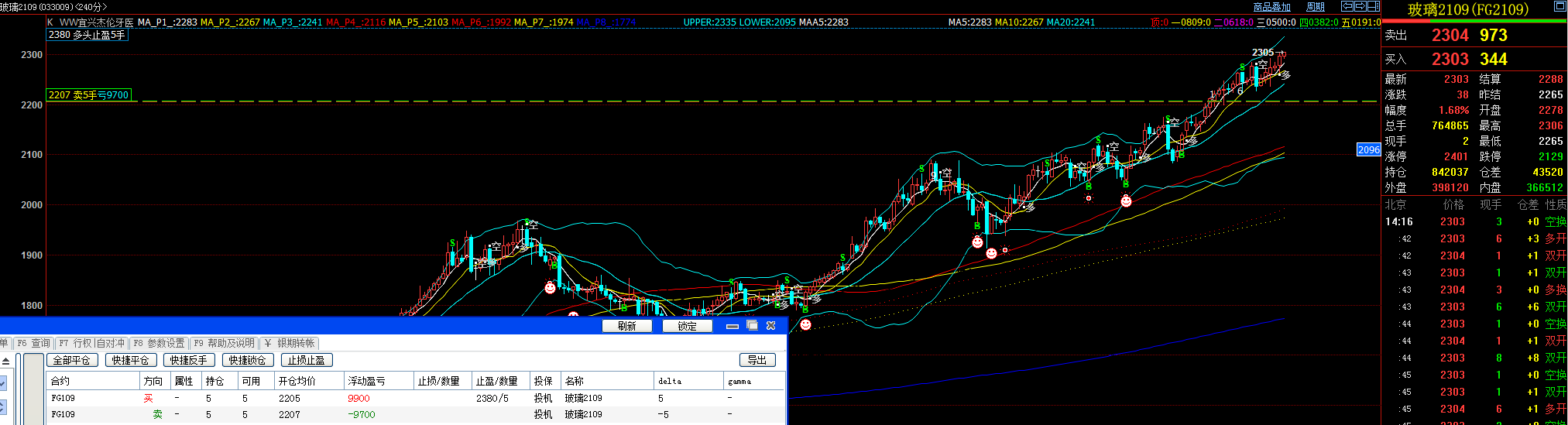Click the 开仓均价 column header
This screenshot has width=1568, height=425.
309,381
